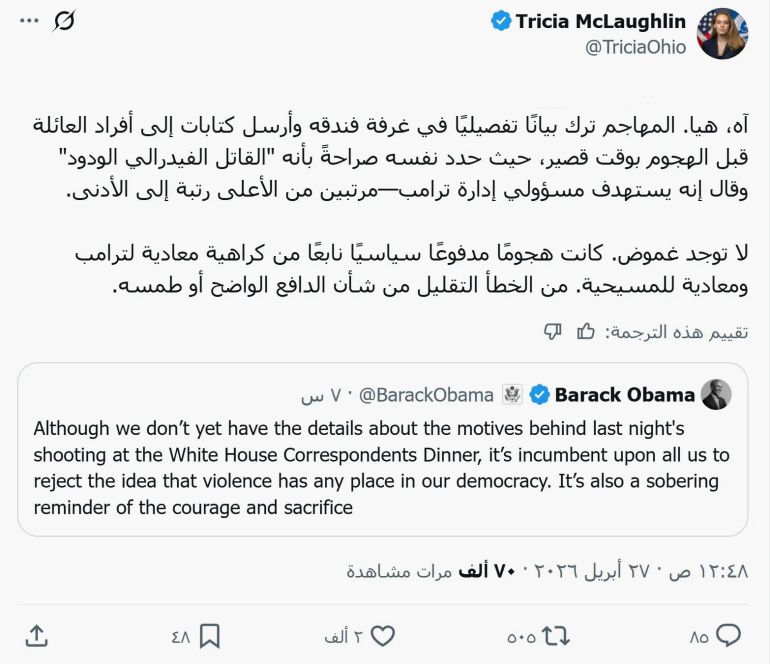This screenshot has width=770, height=664.
Task: Open the quoted Obama post text
Action: [x=382, y=467]
